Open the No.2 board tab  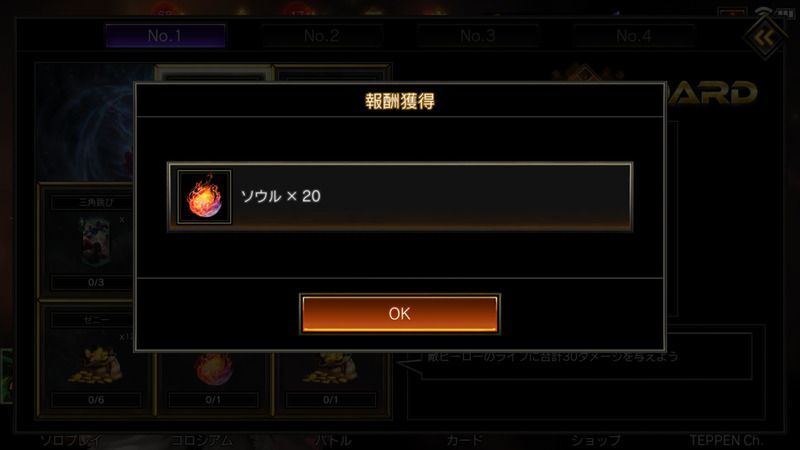[x=321, y=36]
